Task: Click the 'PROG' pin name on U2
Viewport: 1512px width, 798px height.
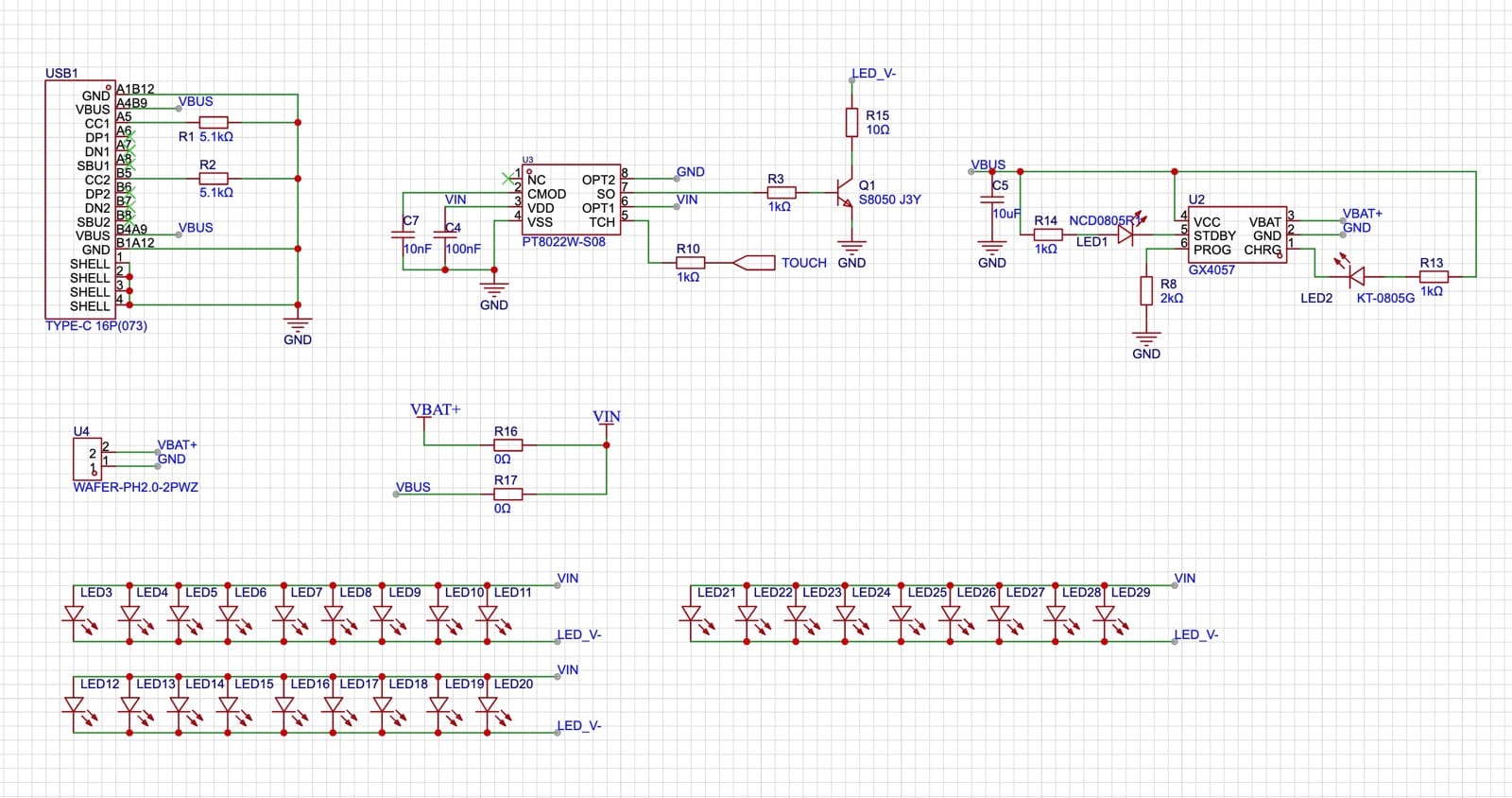Action: pos(1212,250)
